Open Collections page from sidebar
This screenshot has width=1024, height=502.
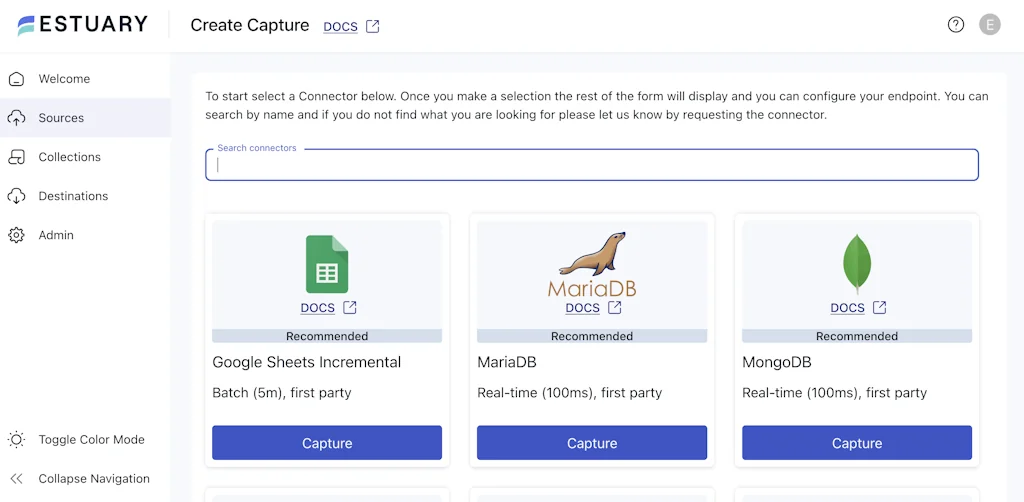[x=69, y=157]
